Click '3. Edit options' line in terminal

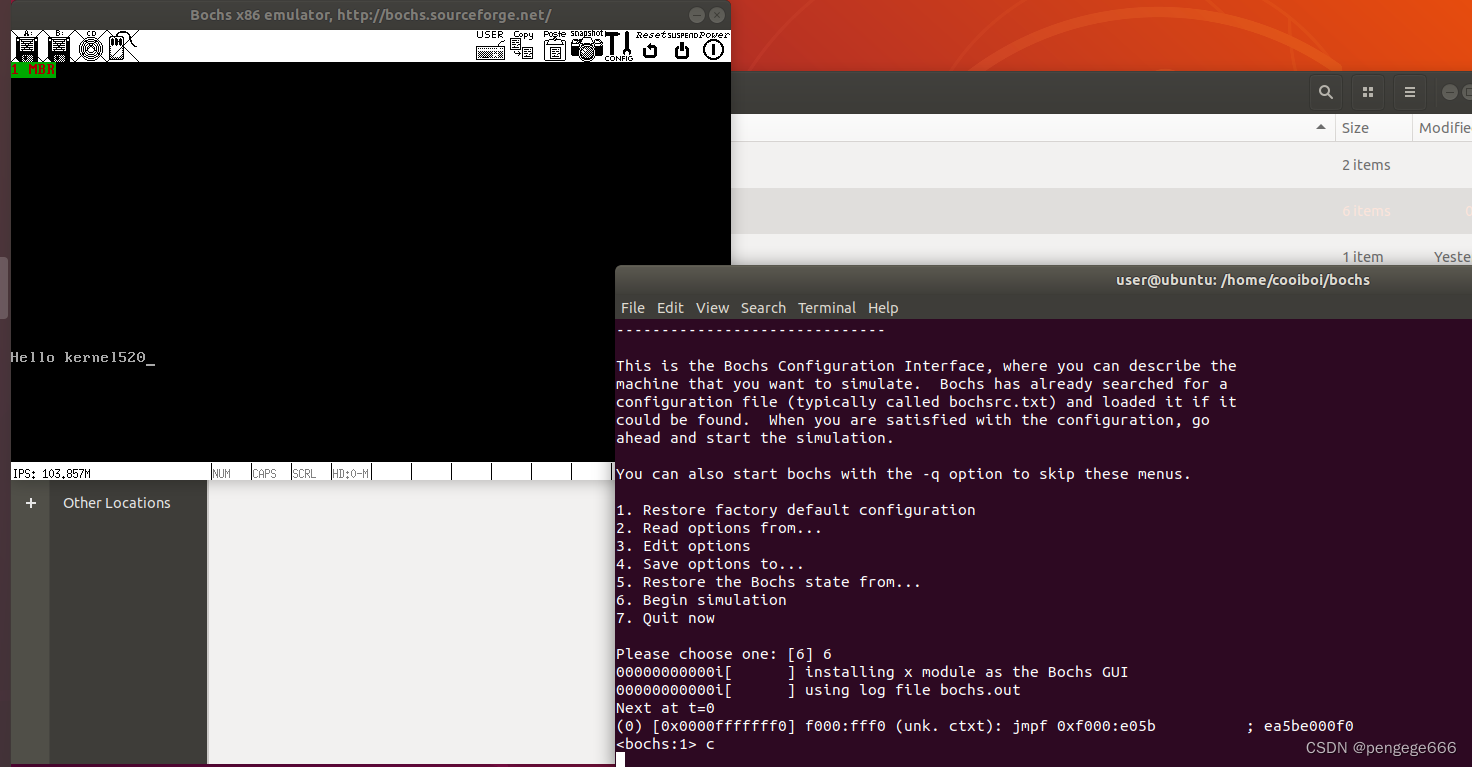point(683,546)
